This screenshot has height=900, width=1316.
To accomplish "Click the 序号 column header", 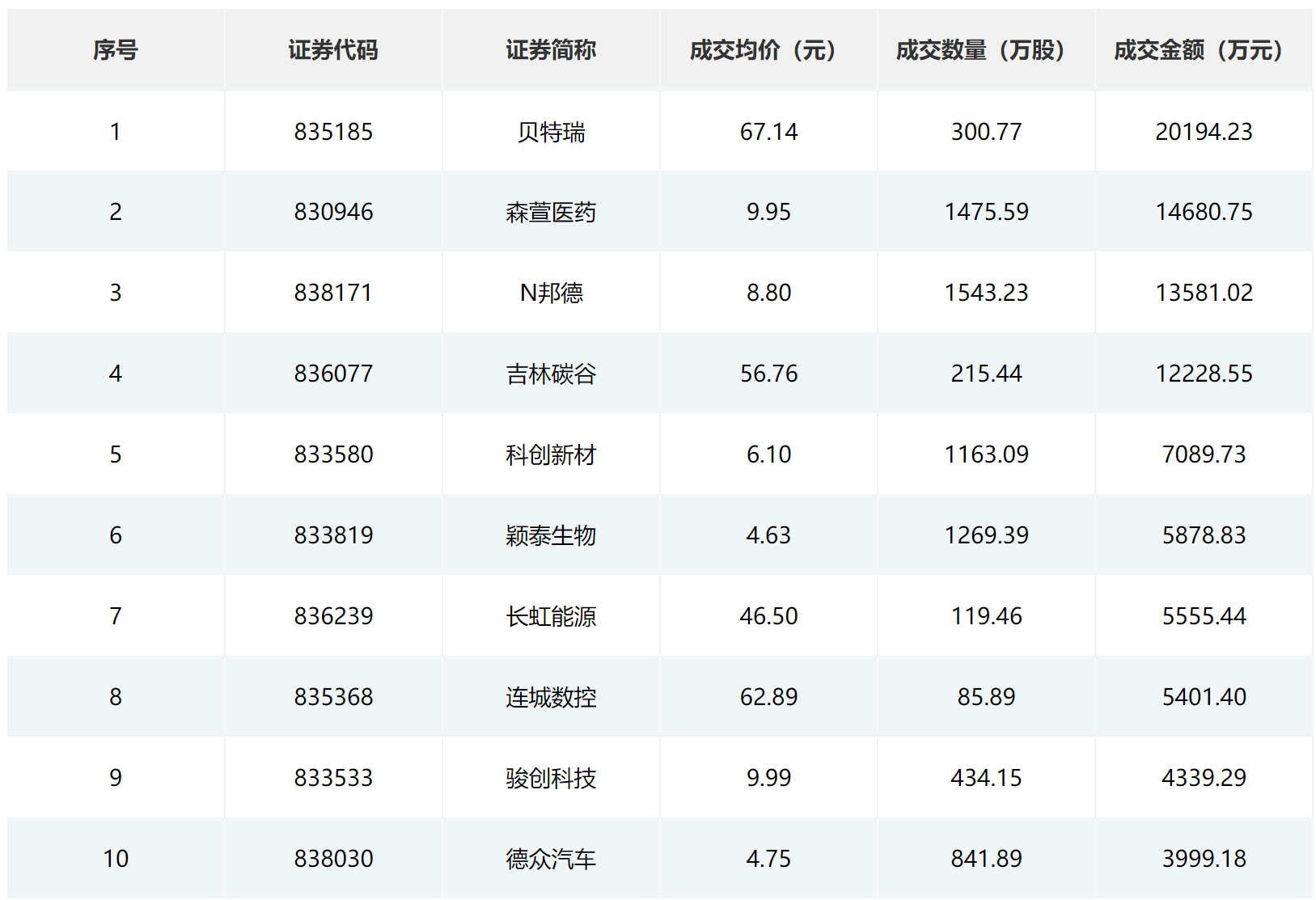I will point(116,50).
